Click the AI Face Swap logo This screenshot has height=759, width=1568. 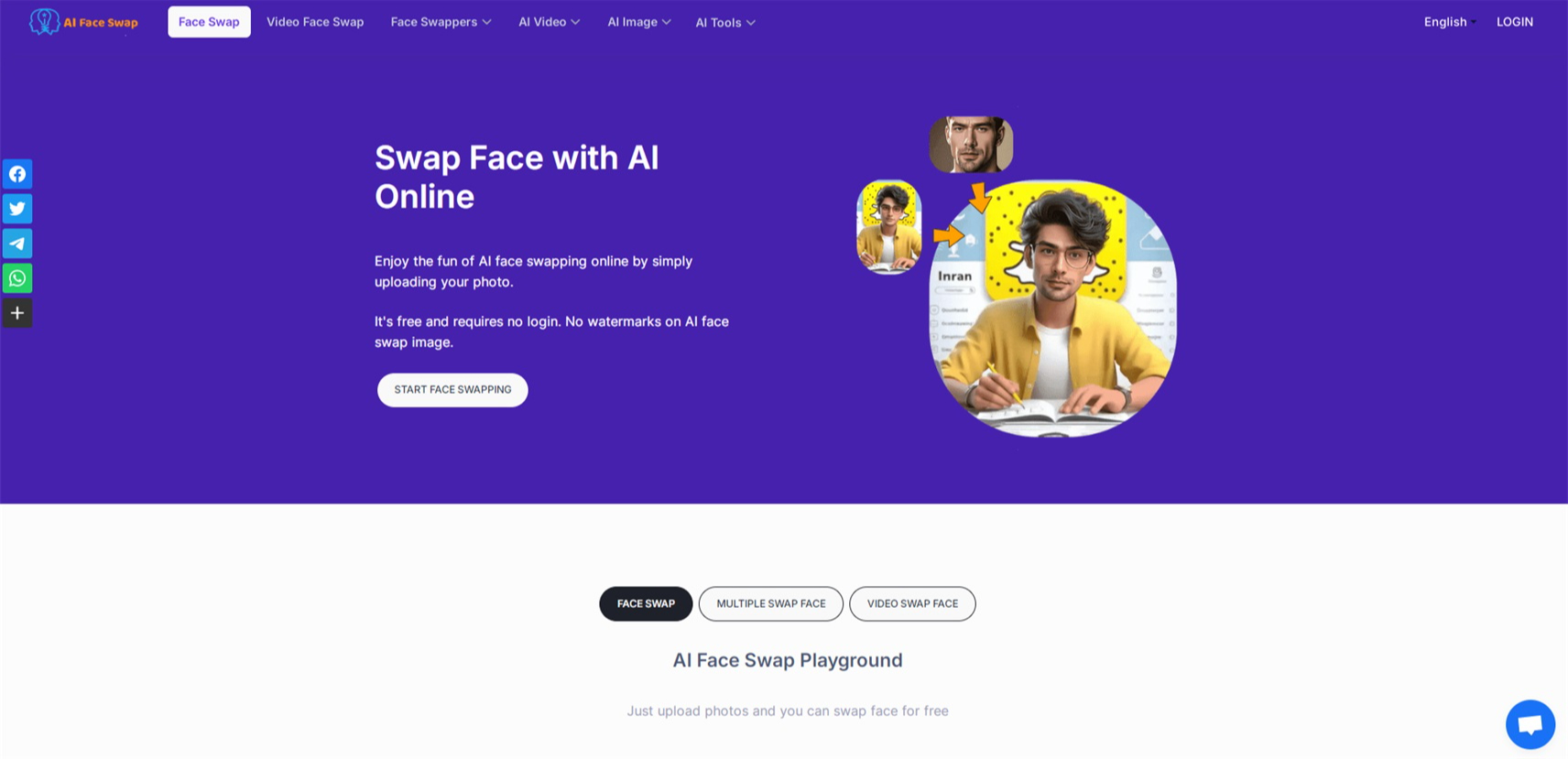click(83, 22)
